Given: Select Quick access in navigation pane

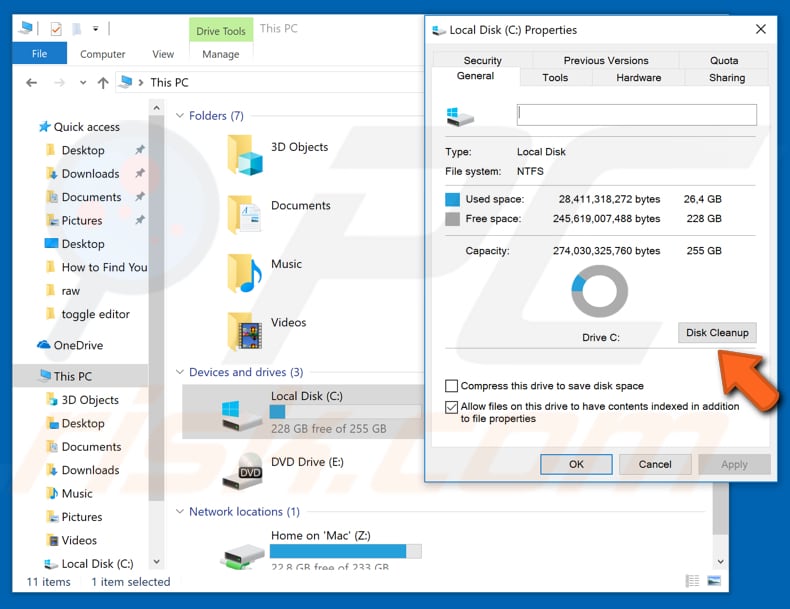Looking at the screenshot, I should pos(87,127).
